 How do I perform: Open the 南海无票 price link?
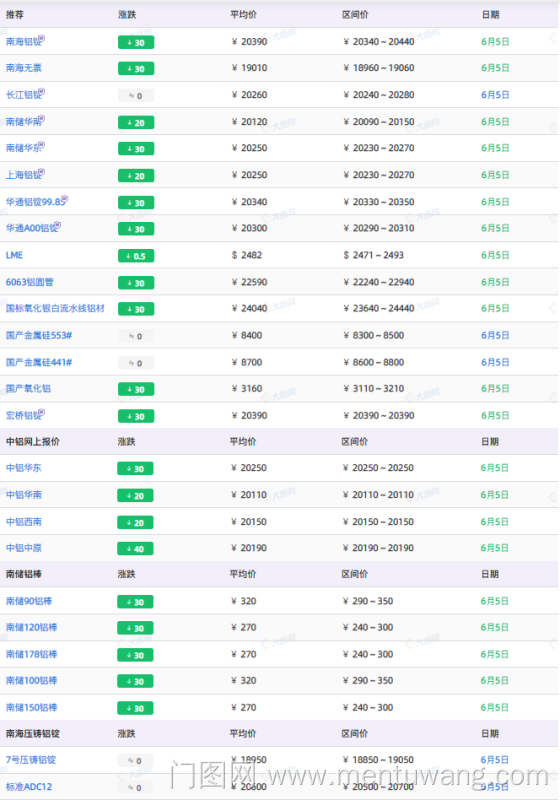[x=23, y=68]
